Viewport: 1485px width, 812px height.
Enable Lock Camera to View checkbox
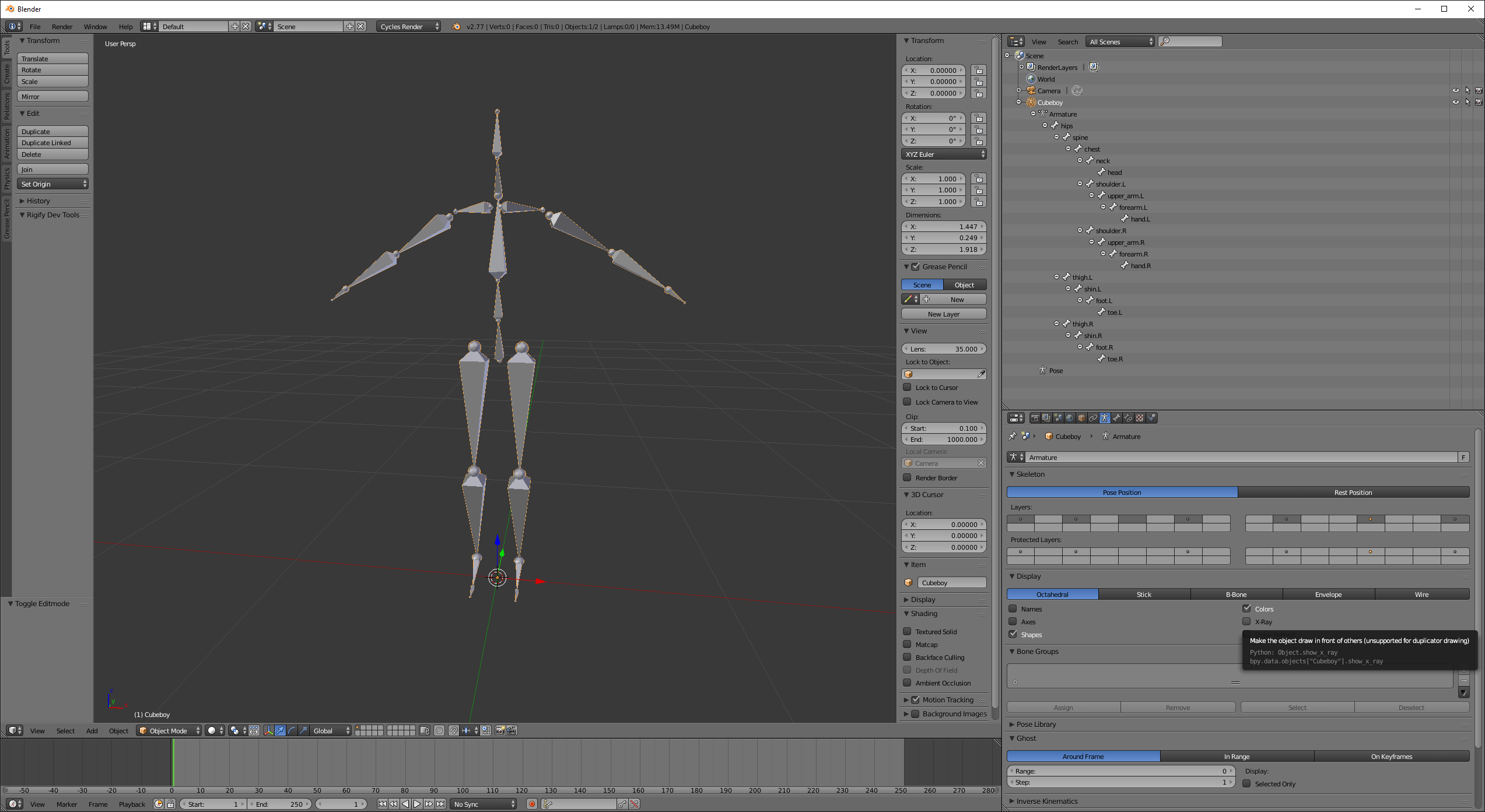[907, 402]
